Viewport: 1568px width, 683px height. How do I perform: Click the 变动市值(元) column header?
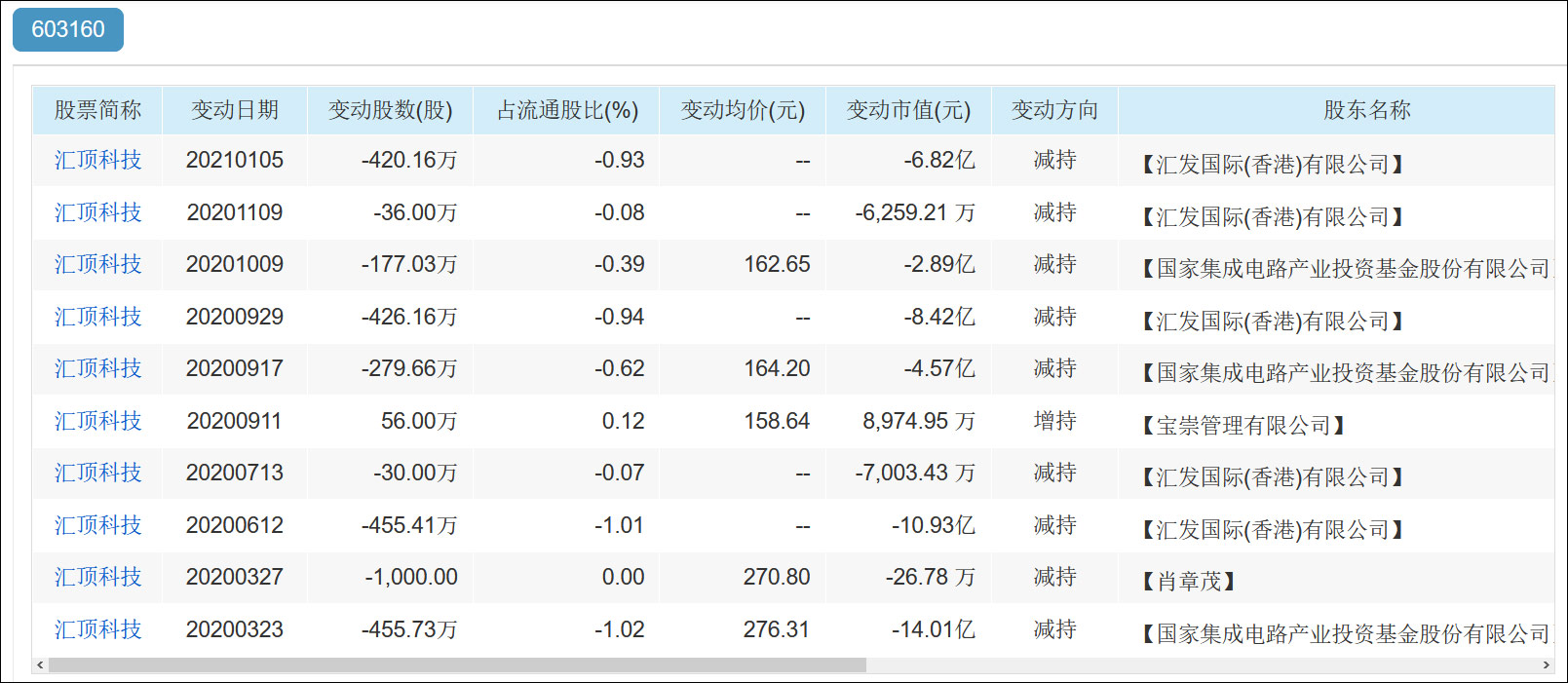click(x=908, y=110)
